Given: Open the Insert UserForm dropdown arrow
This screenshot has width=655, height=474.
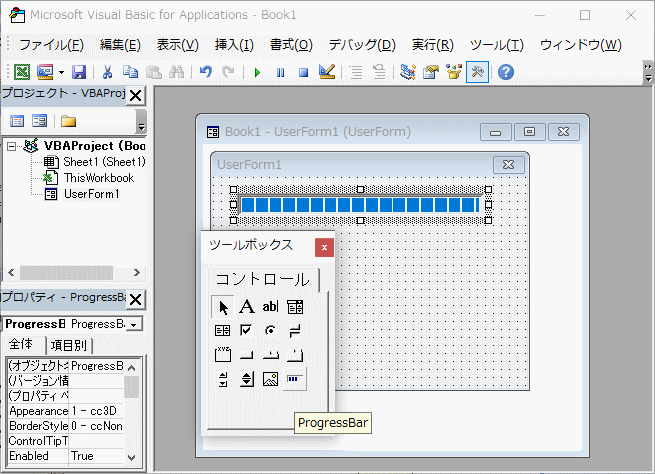Looking at the screenshot, I should click(61, 73).
